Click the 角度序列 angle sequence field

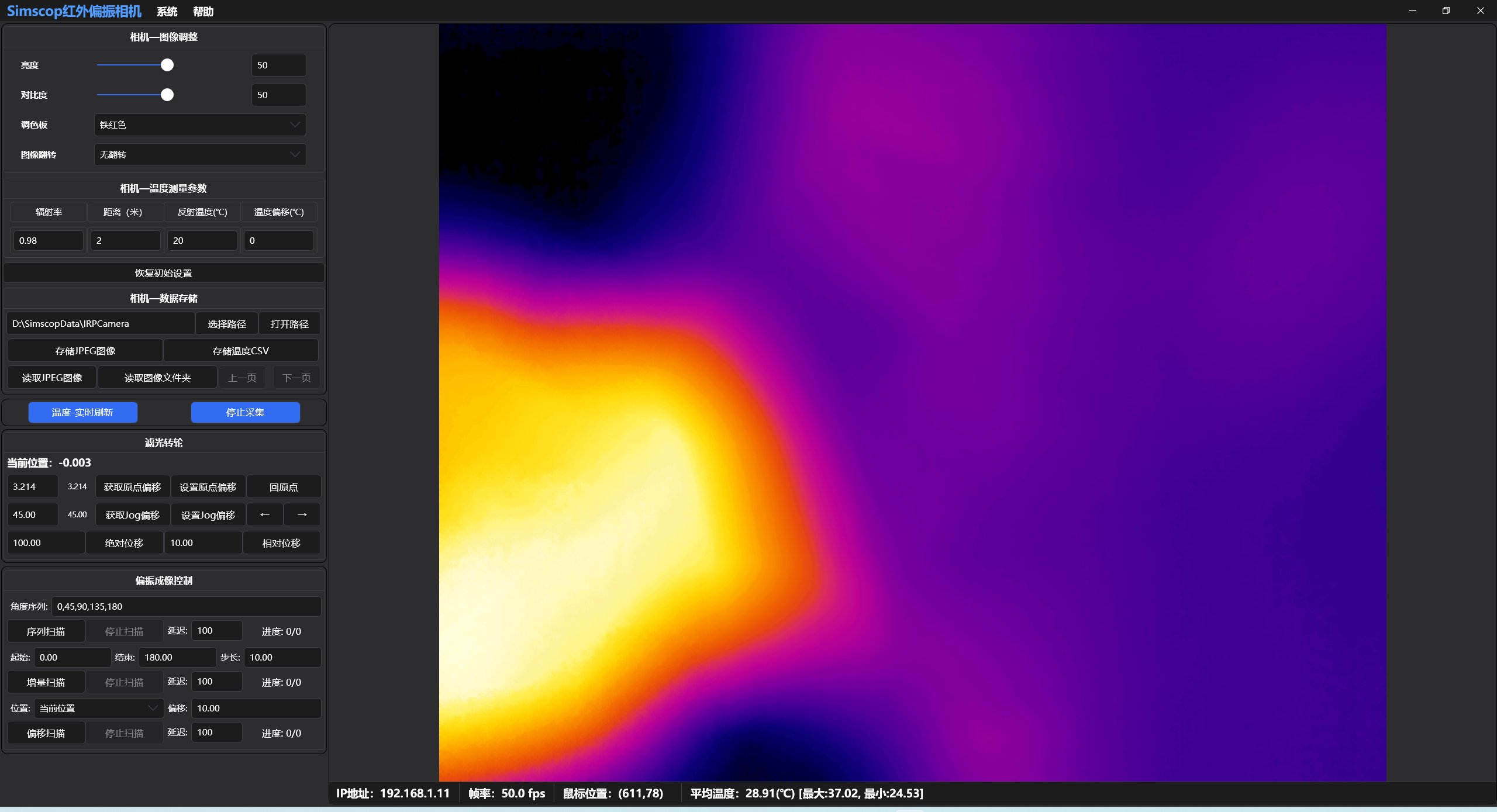pyautogui.click(x=187, y=606)
